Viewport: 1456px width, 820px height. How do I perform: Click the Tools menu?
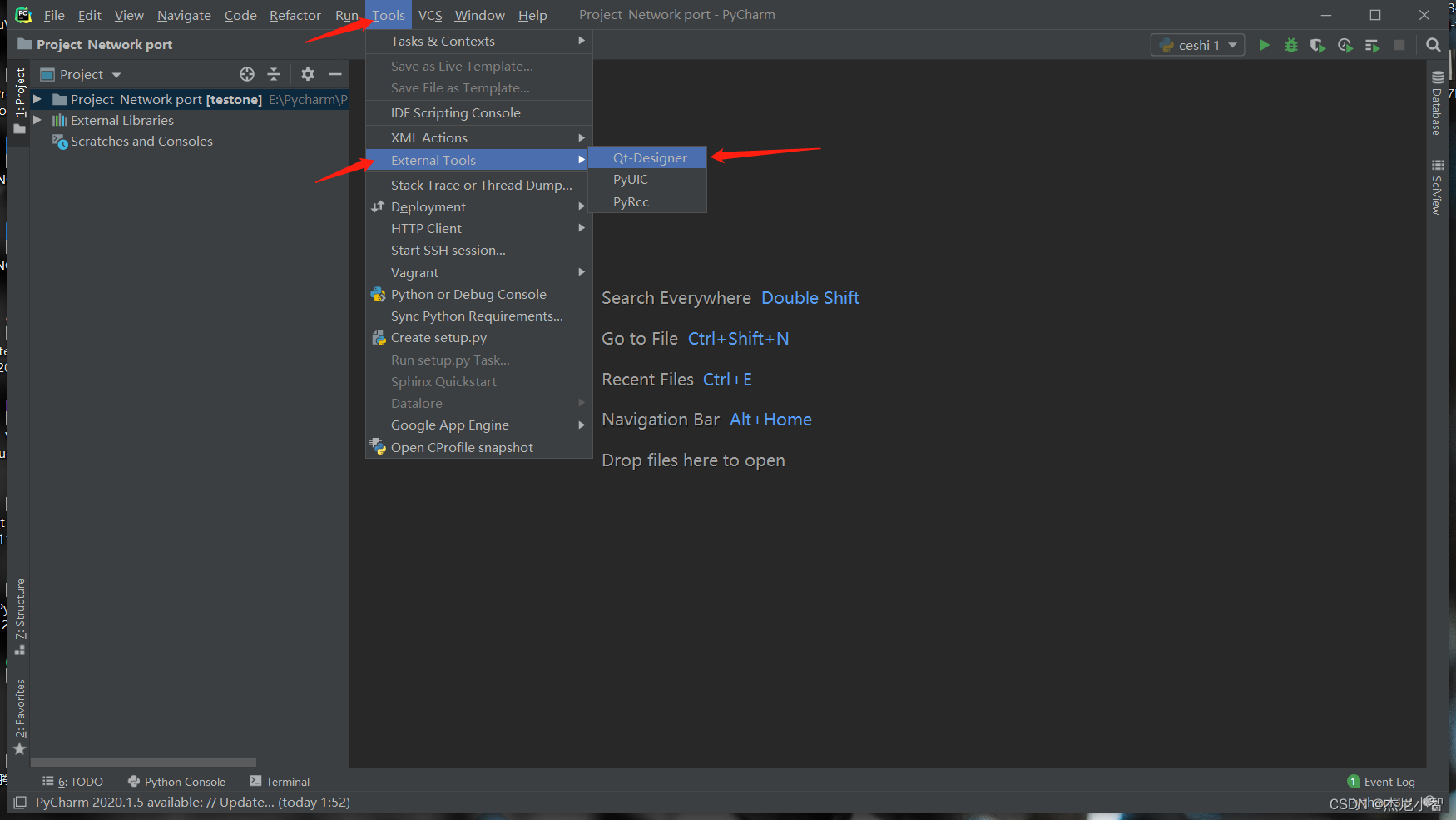point(389,15)
